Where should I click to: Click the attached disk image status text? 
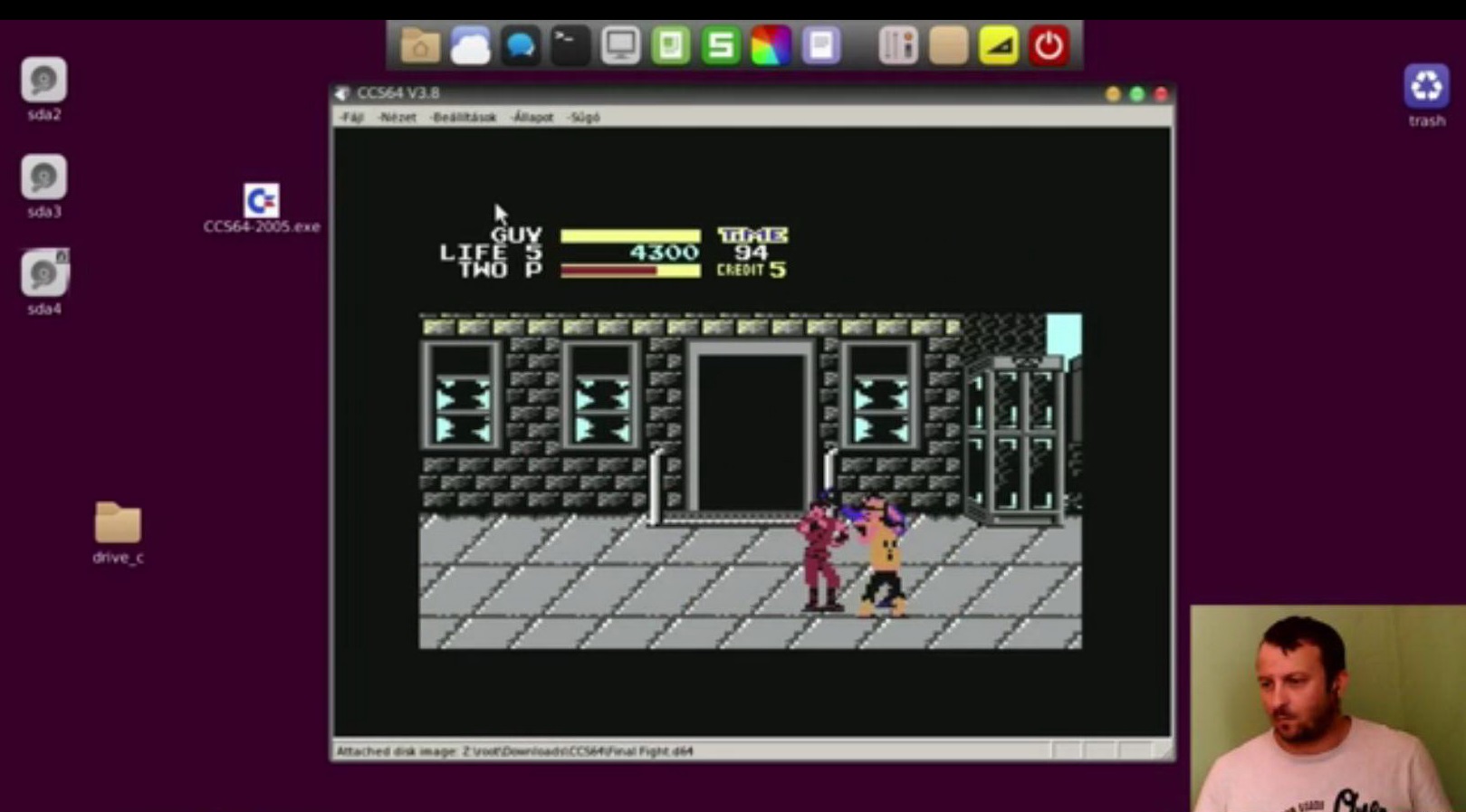pyautogui.click(x=514, y=750)
